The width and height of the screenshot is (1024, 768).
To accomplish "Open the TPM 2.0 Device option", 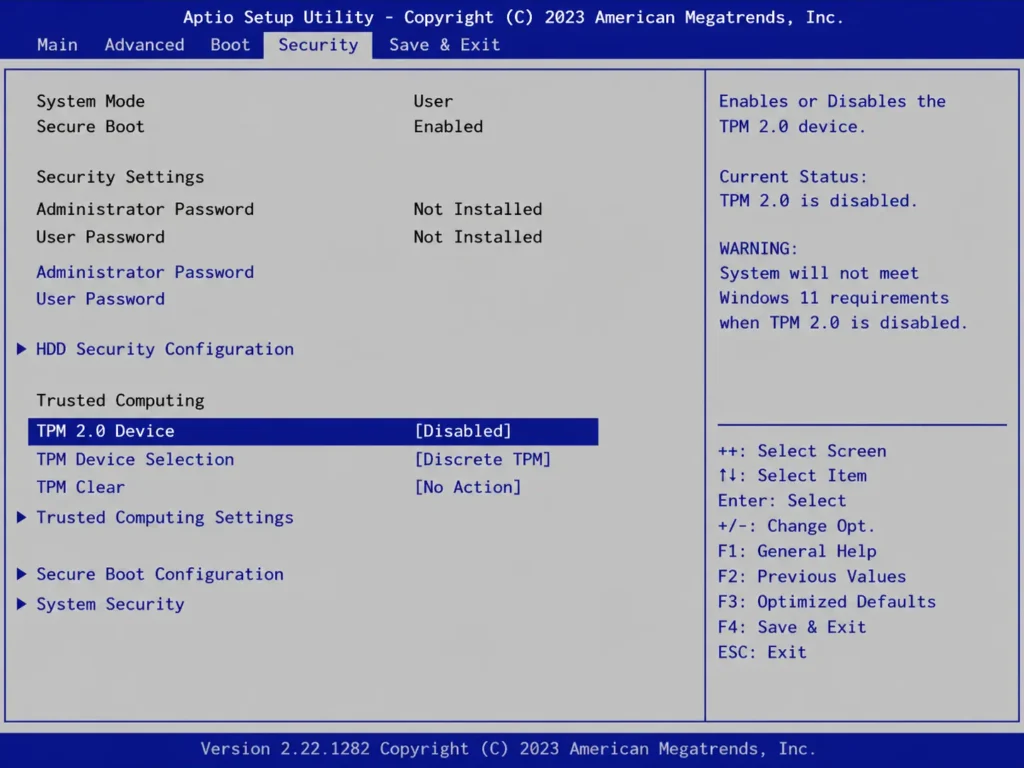I will (x=106, y=430).
